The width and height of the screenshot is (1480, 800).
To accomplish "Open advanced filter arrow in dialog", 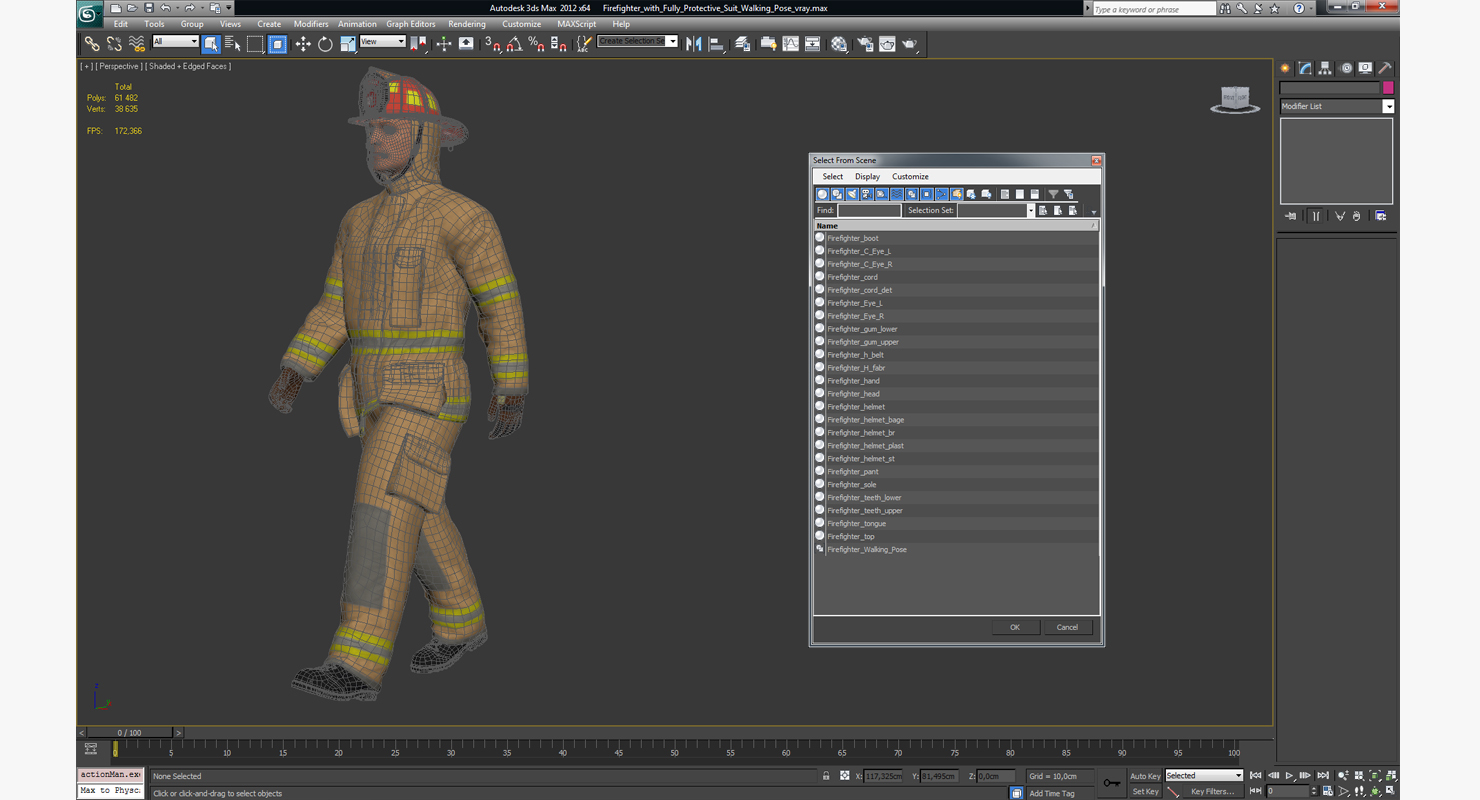I will tap(1094, 212).
